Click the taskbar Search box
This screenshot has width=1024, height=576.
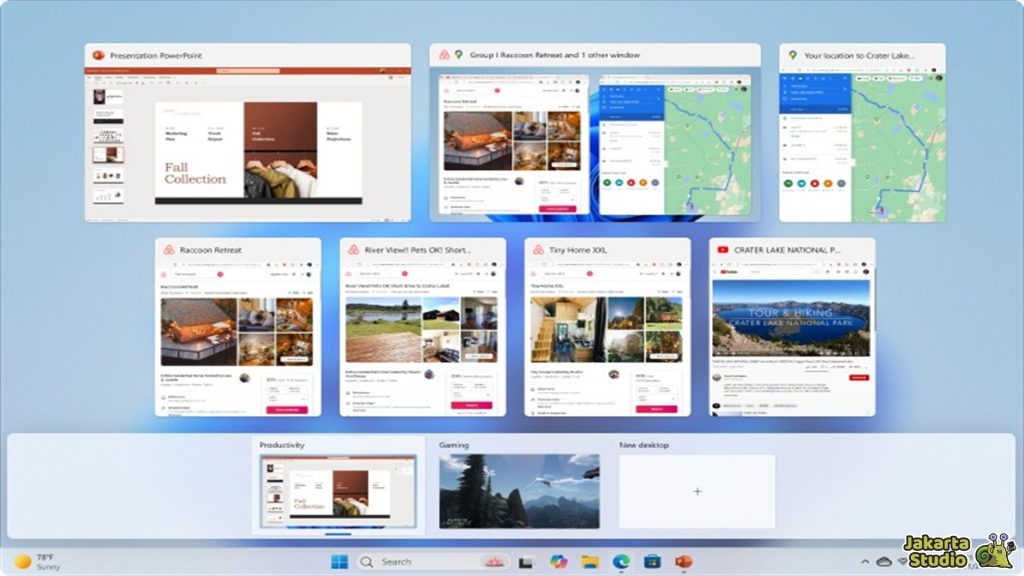433,562
